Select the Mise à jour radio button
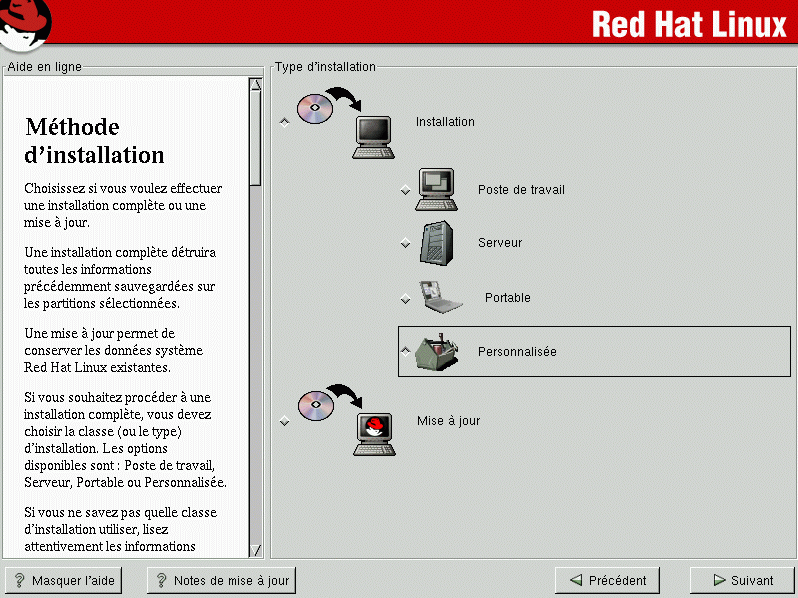This screenshot has height=598, width=798. (285, 422)
